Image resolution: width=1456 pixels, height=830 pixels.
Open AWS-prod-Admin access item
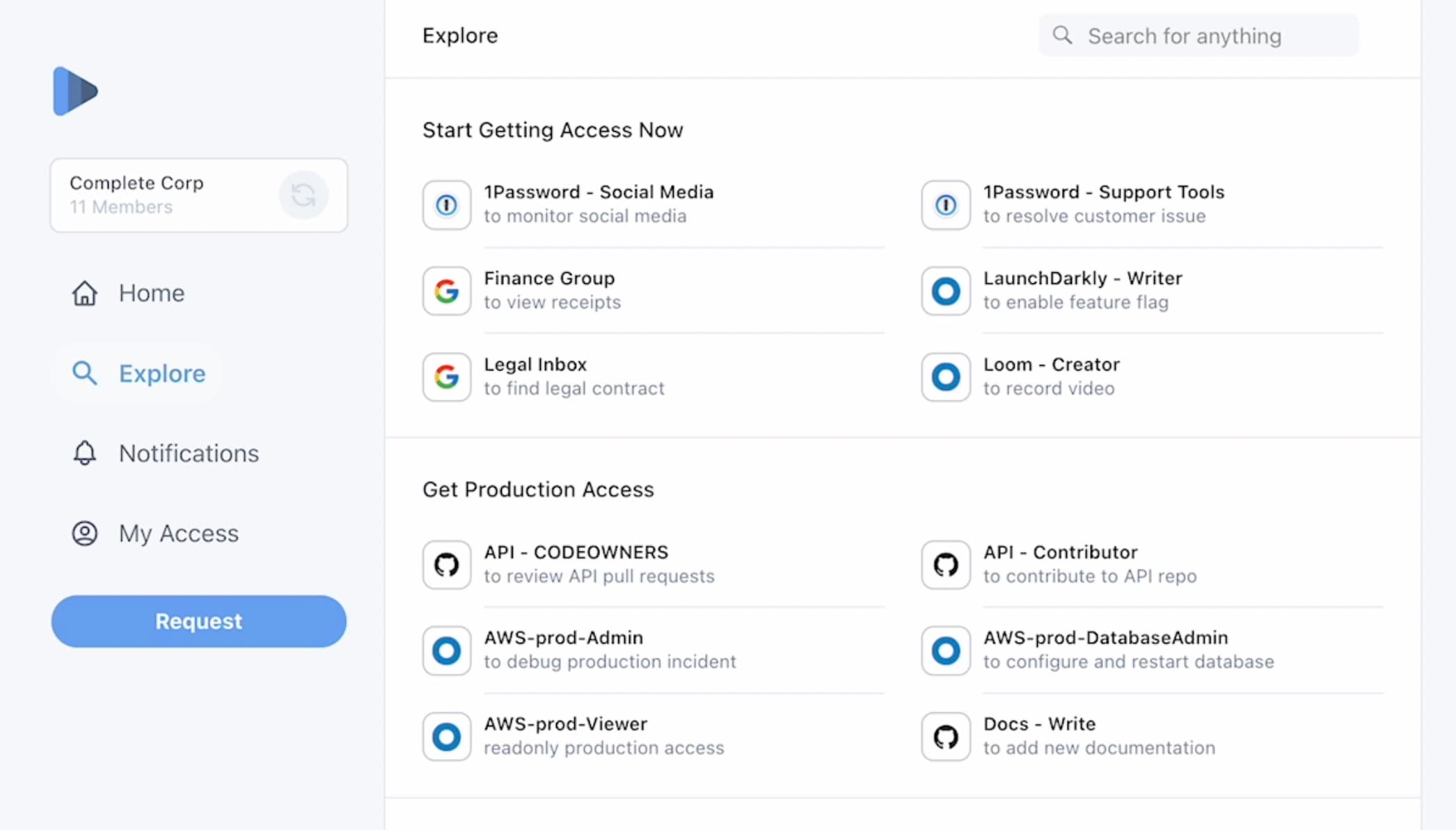(x=654, y=650)
